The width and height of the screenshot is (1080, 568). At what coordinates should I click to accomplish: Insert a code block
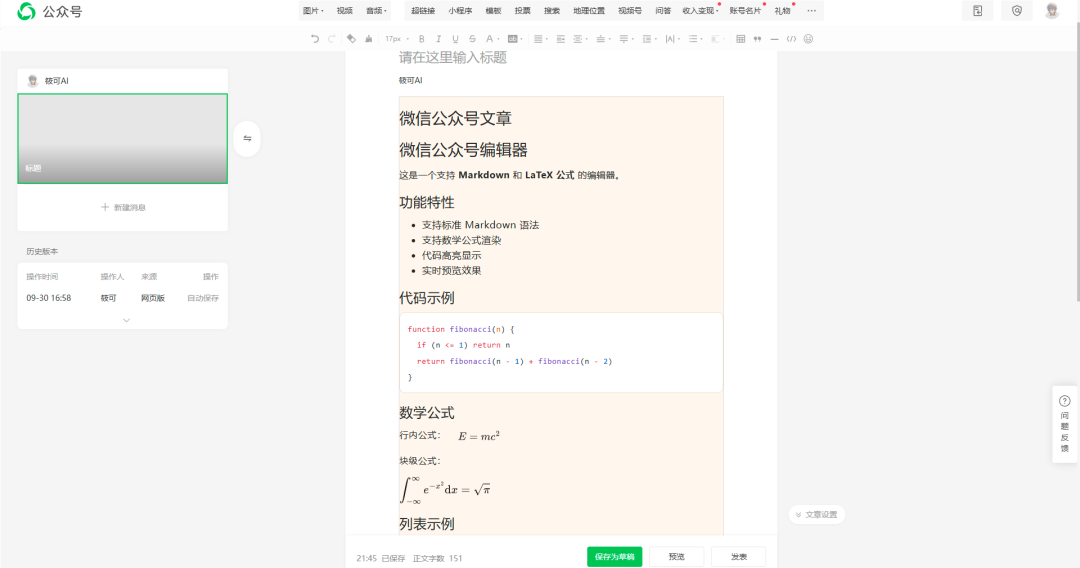click(791, 39)
